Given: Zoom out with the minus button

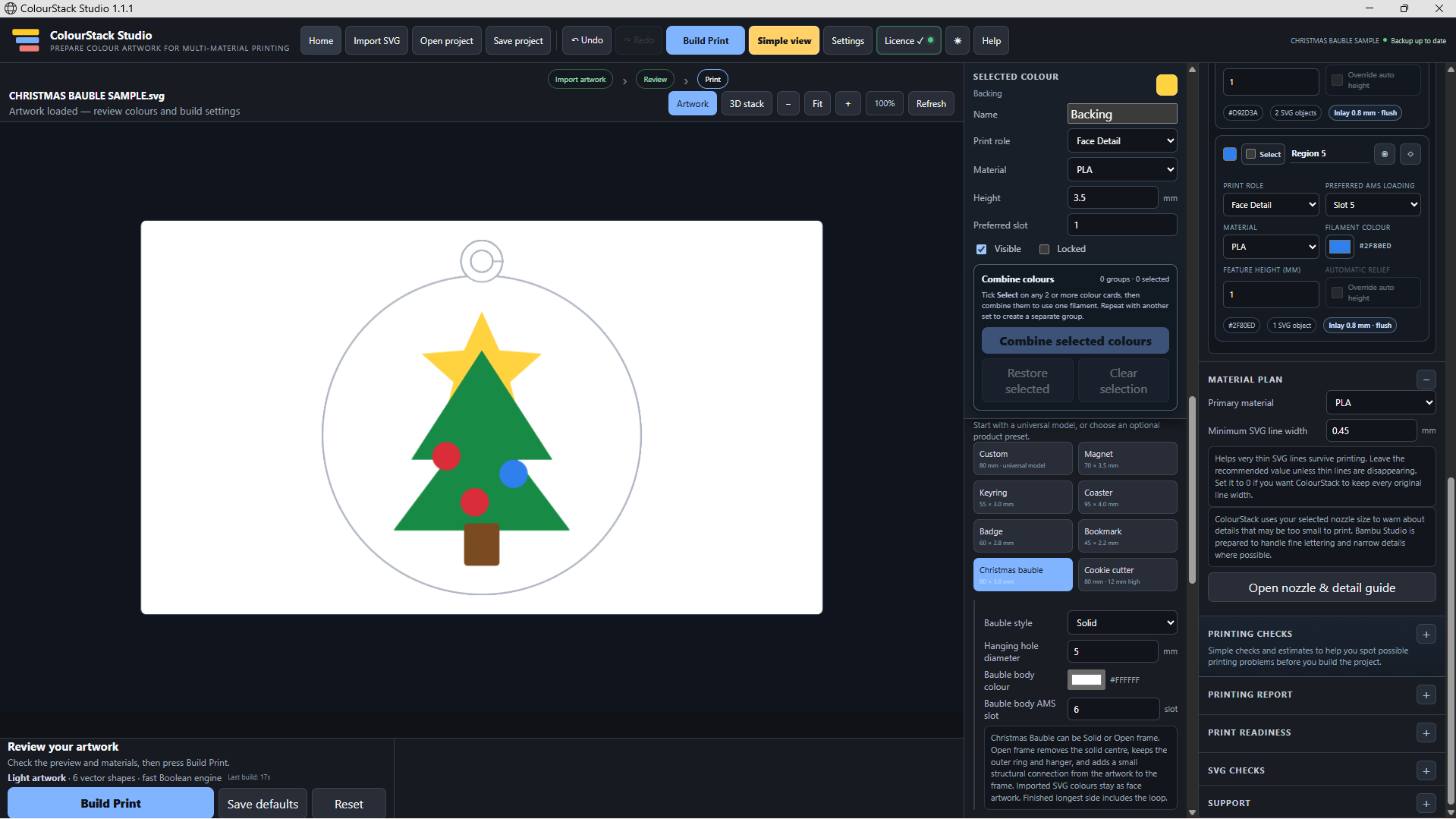Looking at the screenshot, I should [788, 104].
